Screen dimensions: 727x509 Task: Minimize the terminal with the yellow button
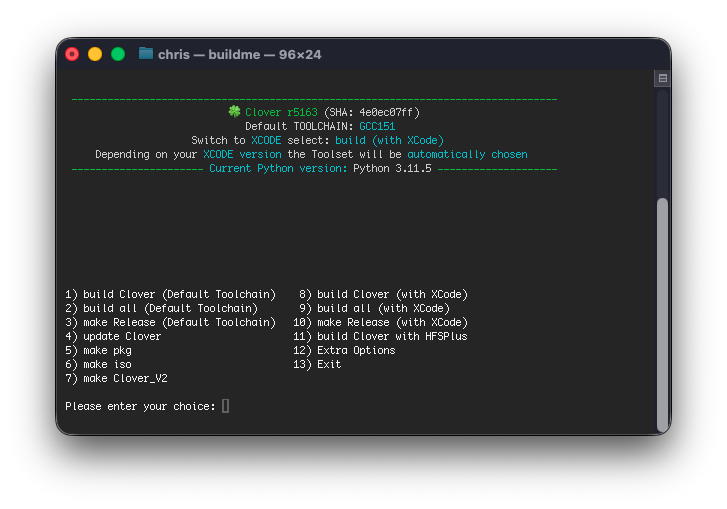pos(95,54)
